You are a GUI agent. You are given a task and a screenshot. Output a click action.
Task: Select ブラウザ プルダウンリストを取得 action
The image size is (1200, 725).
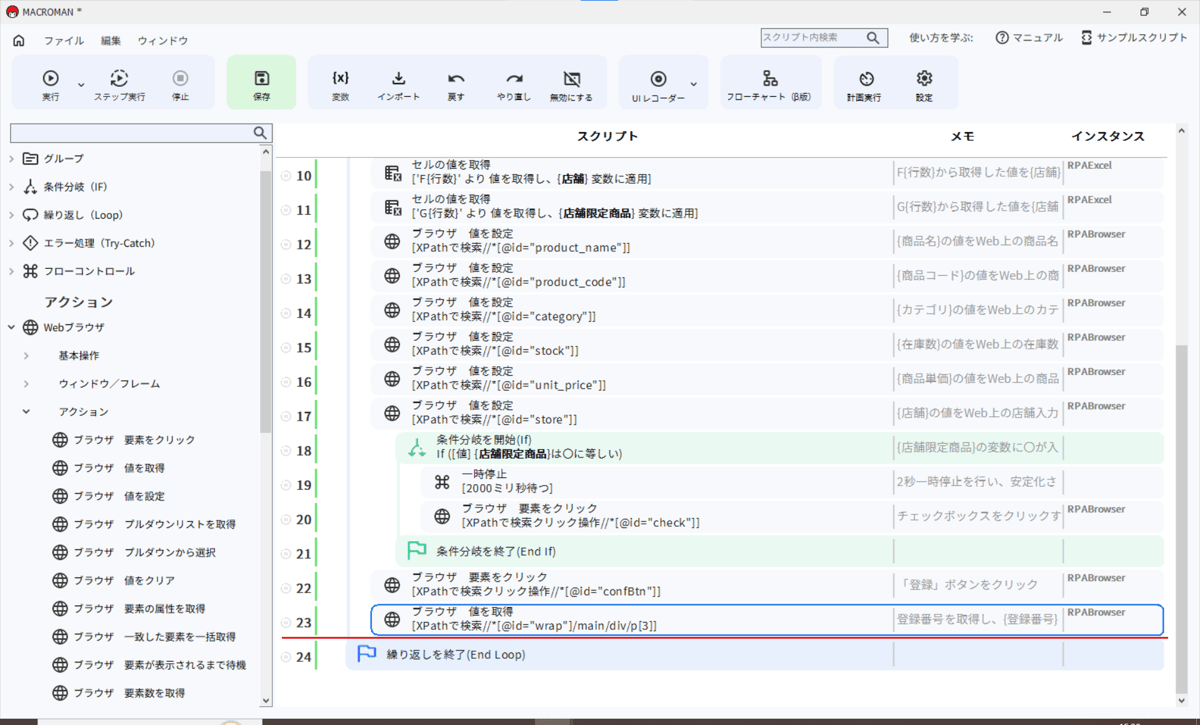point(144,524)
